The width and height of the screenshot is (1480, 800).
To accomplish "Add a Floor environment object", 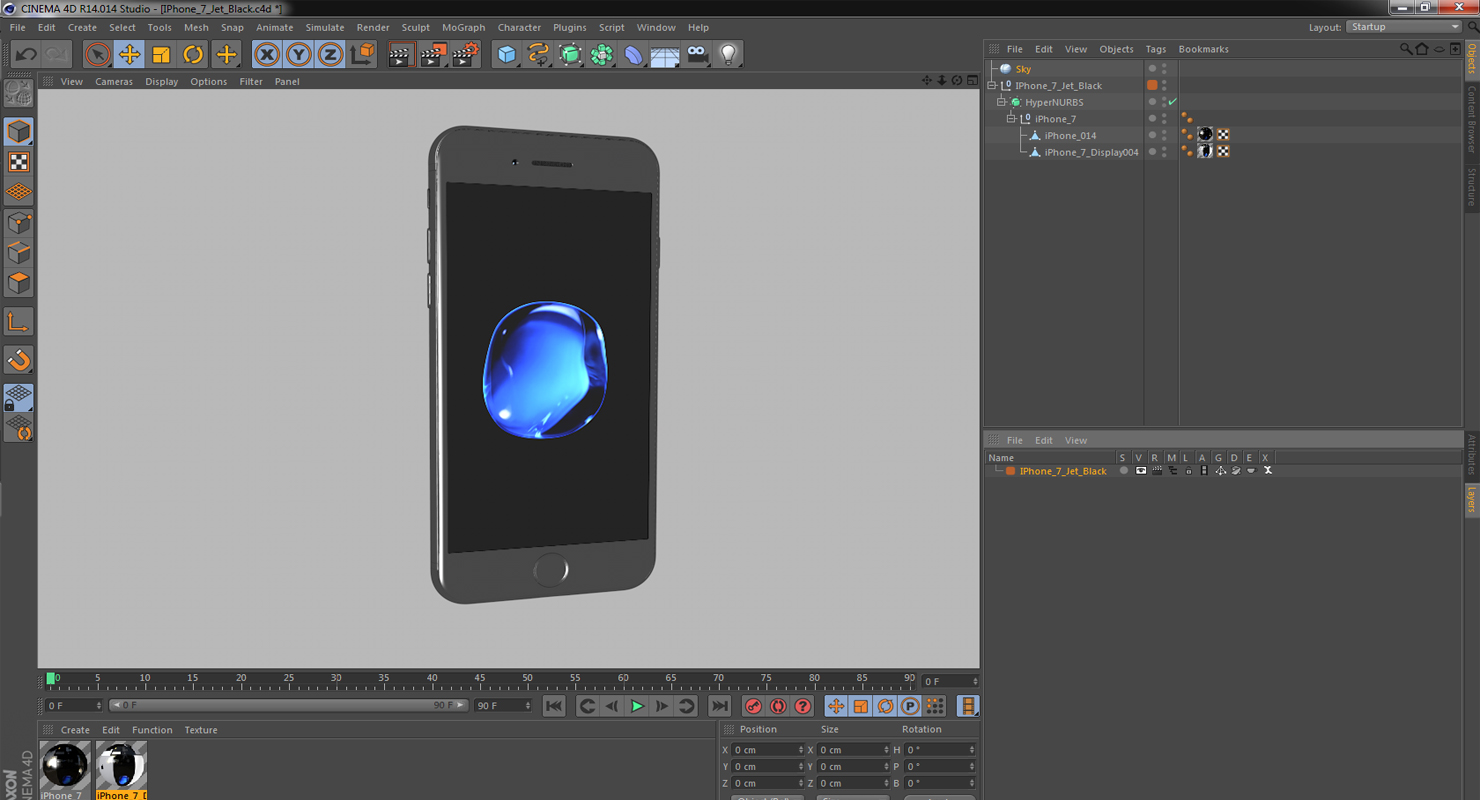I will click(665, 55).
